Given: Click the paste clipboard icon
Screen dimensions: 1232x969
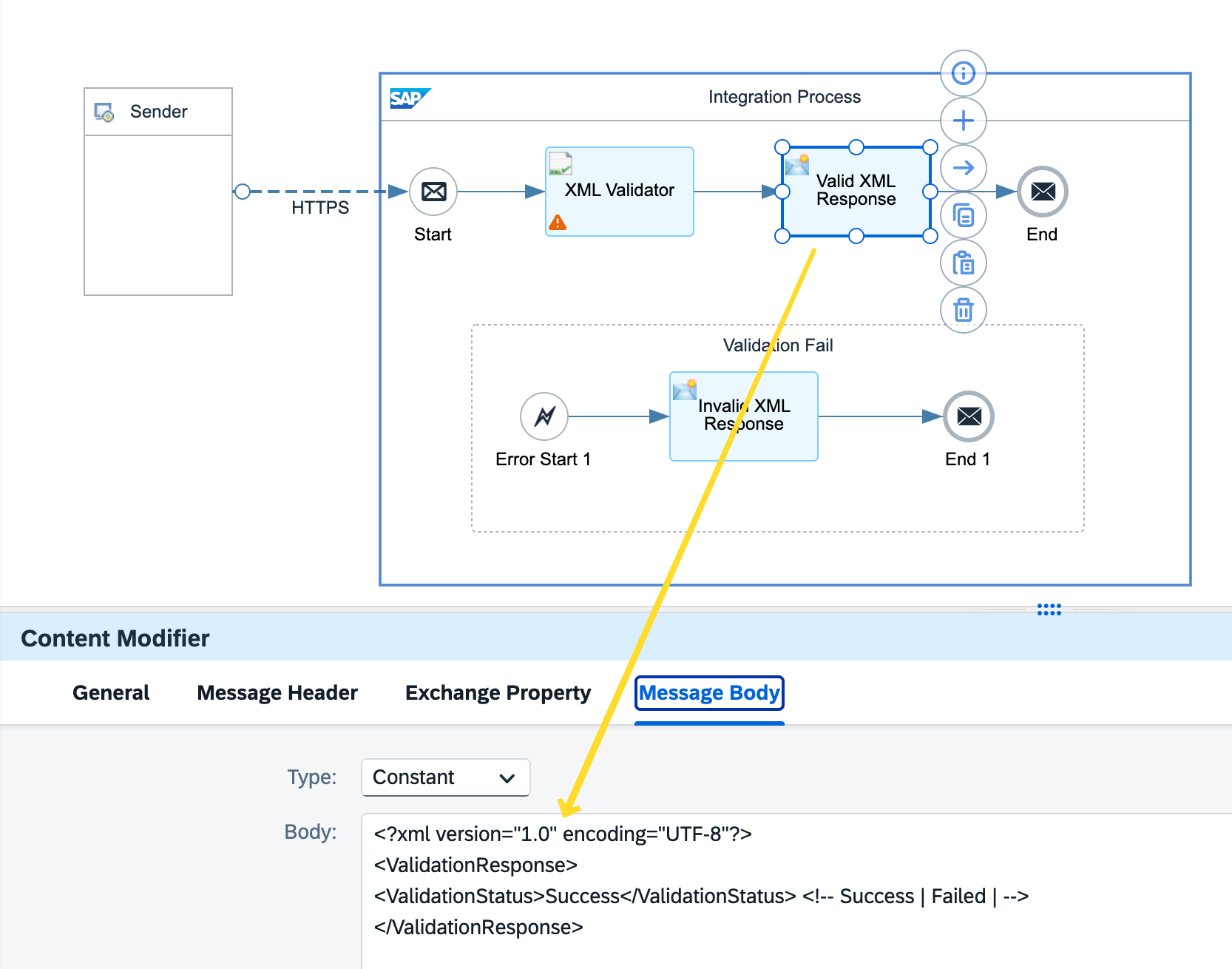Looking at the screenshot, I should pyautogui.click(x=963, y=263).
